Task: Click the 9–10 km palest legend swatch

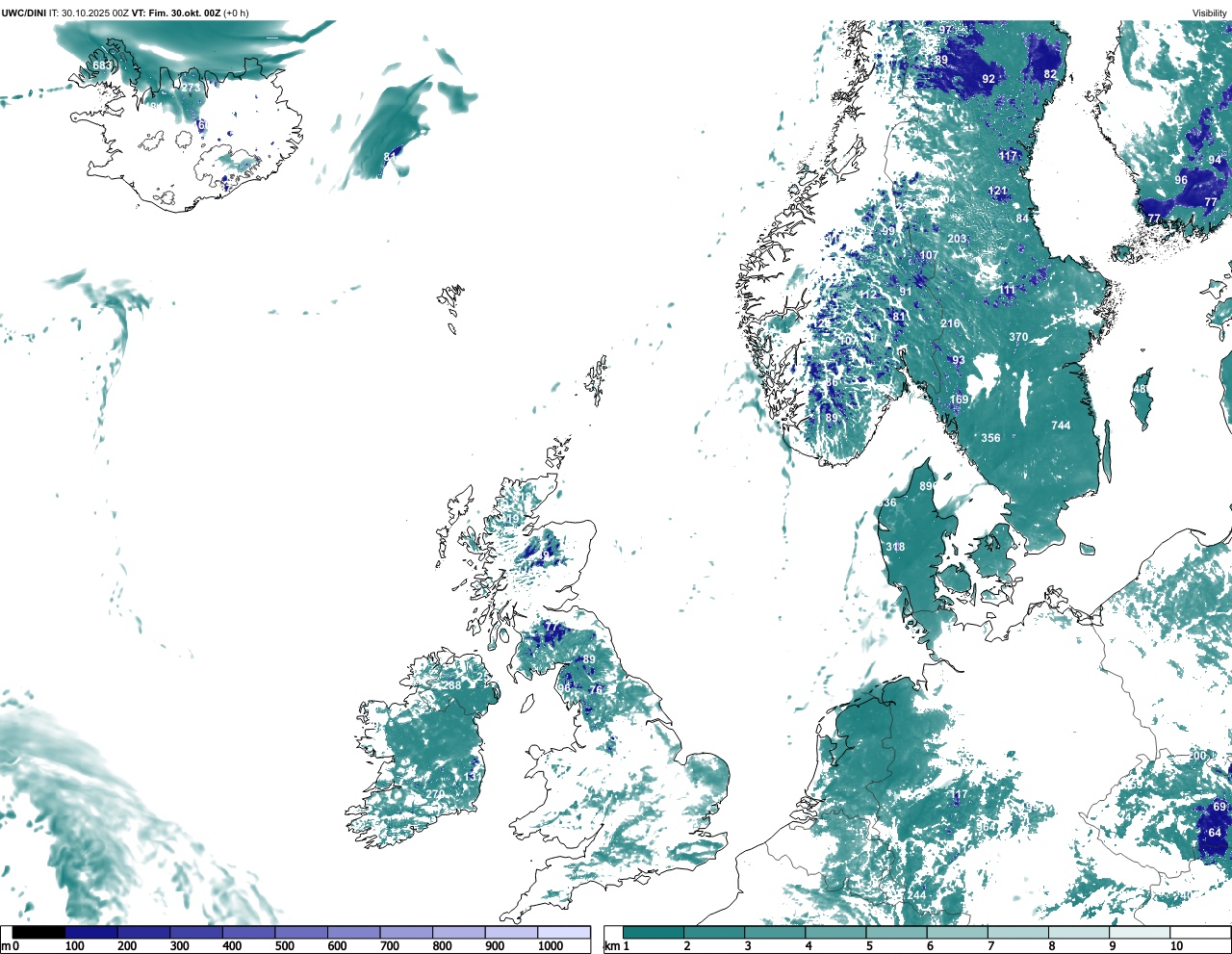Action: tap(1141, 932)
